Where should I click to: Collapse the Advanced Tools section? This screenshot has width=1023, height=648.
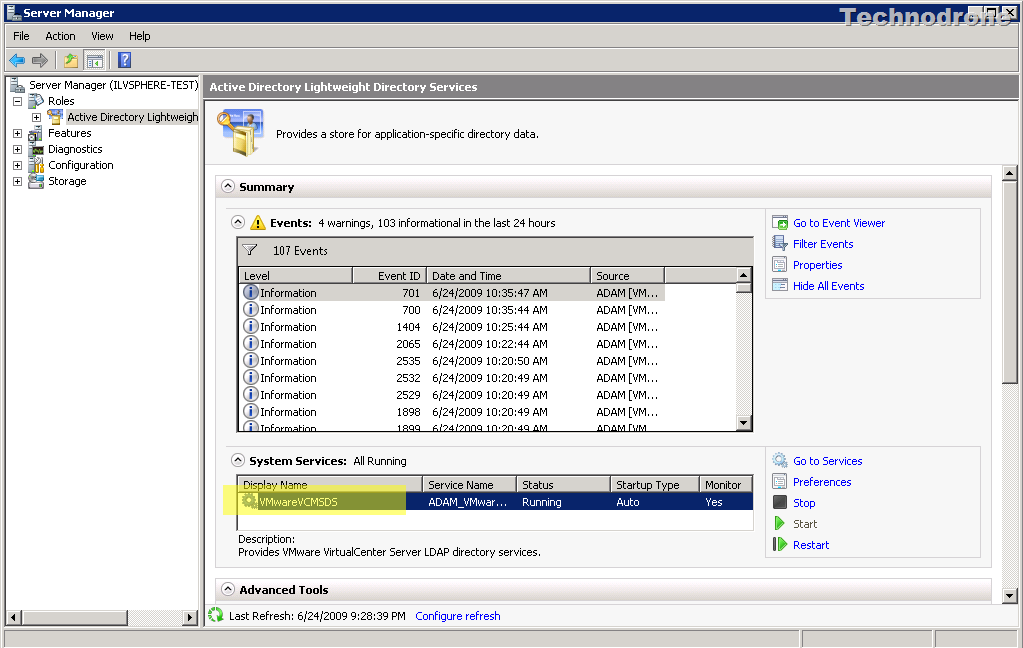tap(228, 589)
